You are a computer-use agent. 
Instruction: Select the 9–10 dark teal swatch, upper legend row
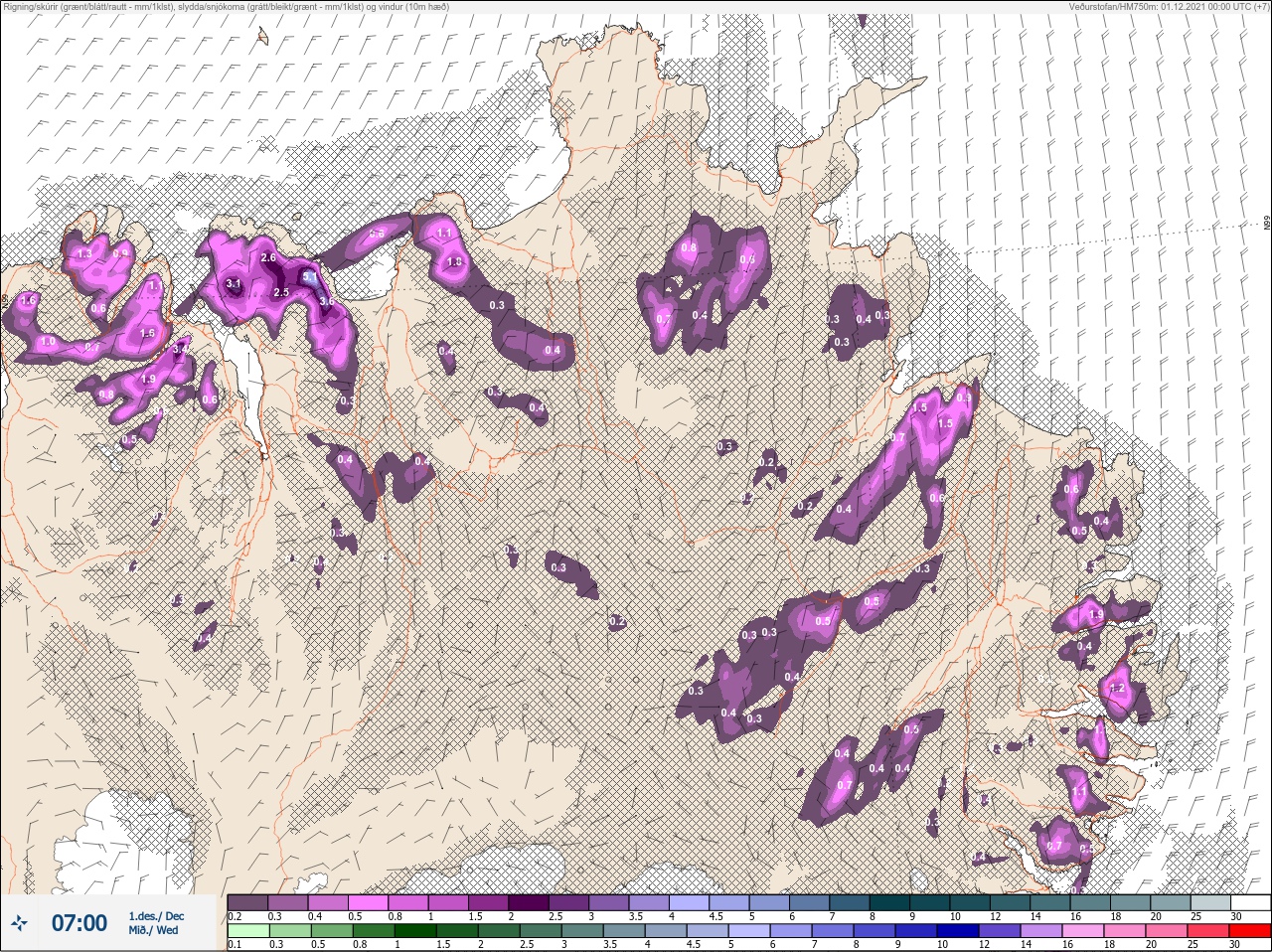pos(932,902)
